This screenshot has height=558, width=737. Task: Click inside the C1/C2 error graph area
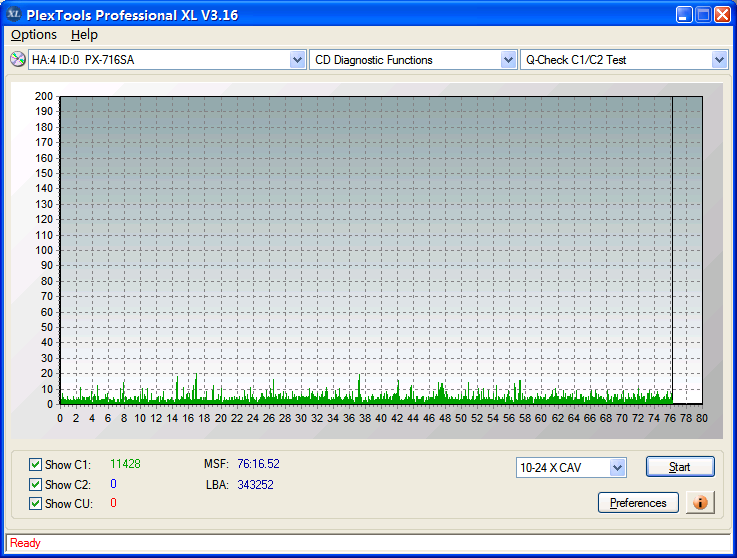pyautogui.click(x=360, y=250)
